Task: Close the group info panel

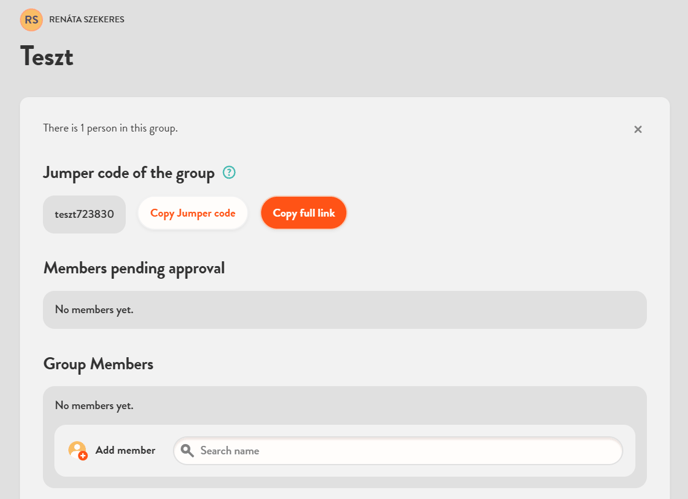Action: pos(638,130)
